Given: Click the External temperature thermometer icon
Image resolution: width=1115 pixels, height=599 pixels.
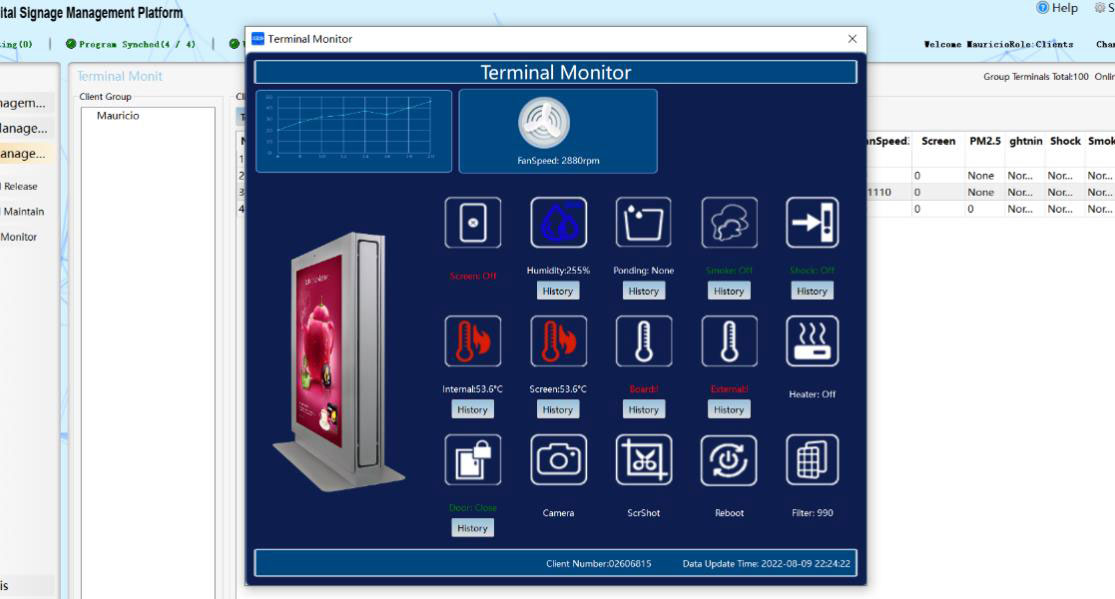Looking at the screenshot, I should pos(729,341).
